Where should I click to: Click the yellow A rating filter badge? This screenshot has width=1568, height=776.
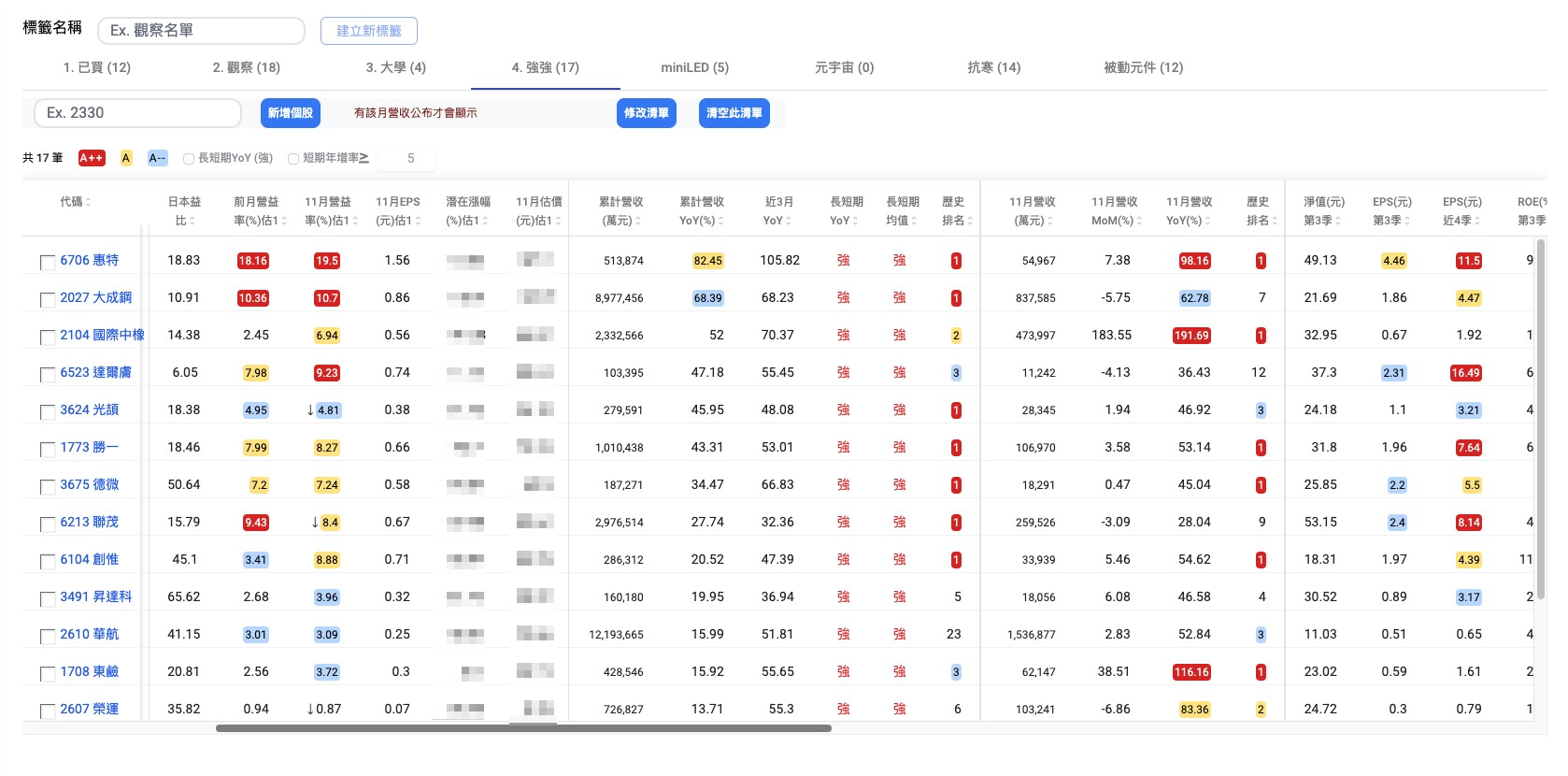click(126, 158)
